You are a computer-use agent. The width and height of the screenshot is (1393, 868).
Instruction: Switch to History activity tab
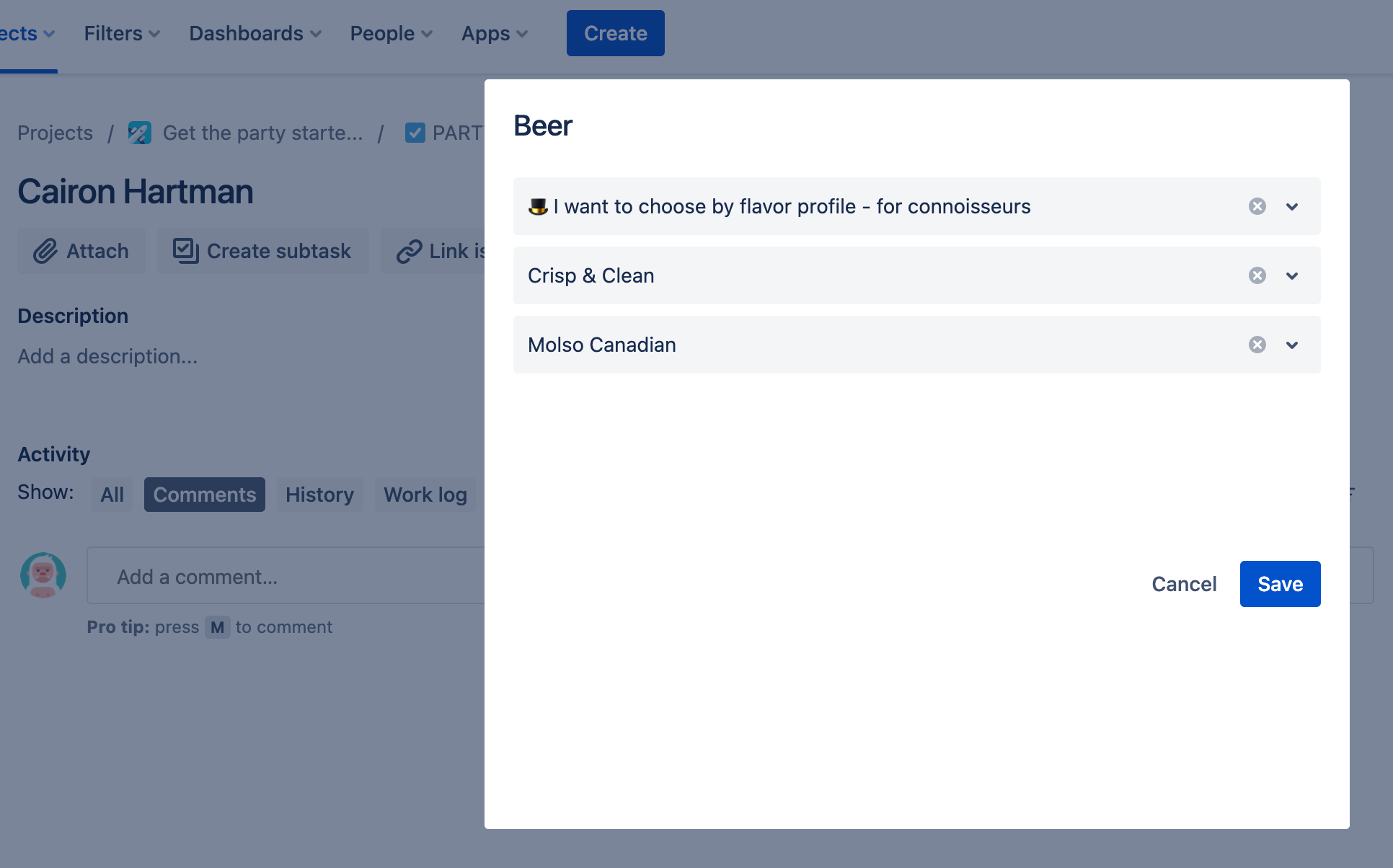tap(320, 495)
